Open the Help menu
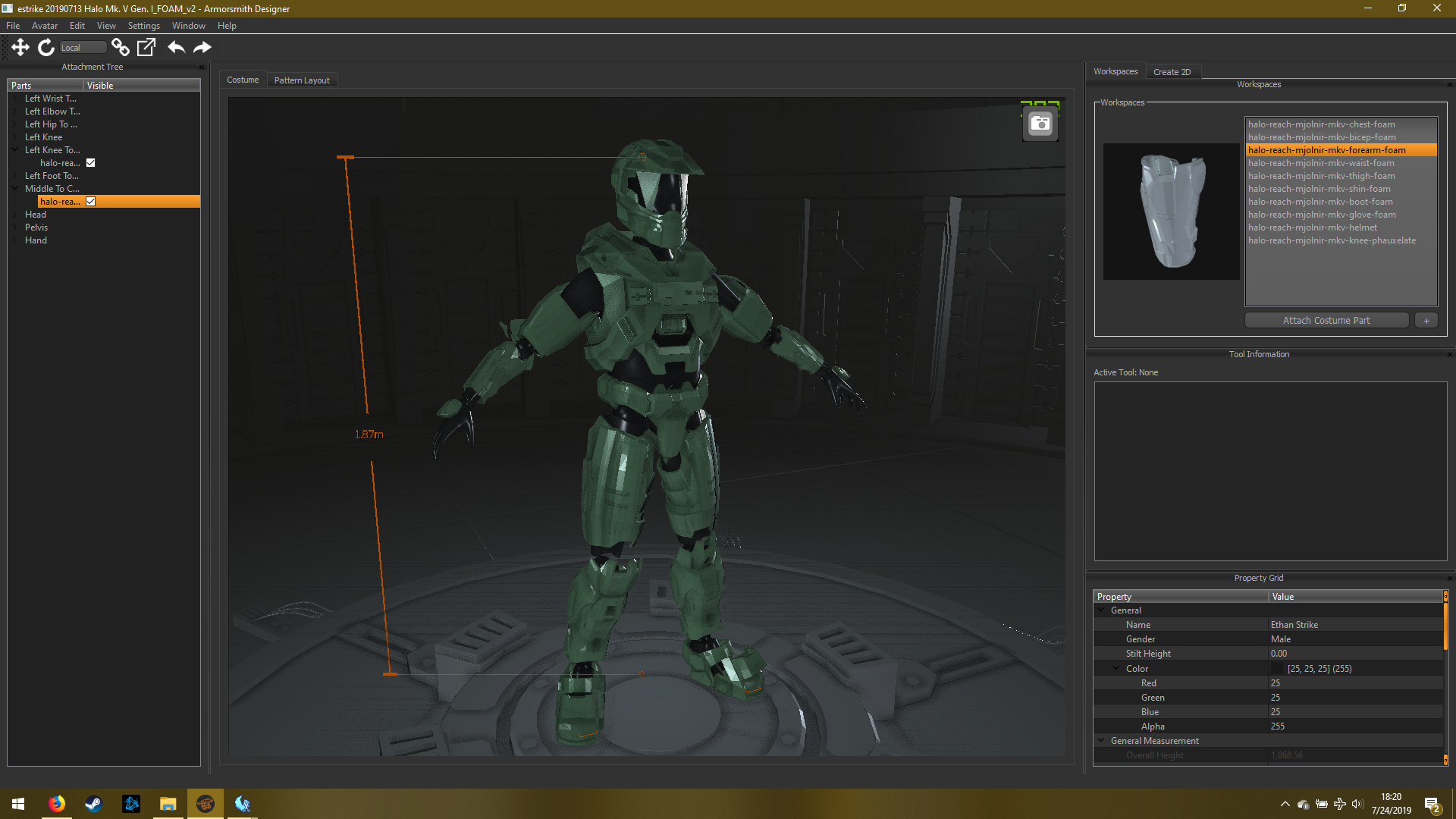This screenshot has height=819, width=1456. coord(227,26)
